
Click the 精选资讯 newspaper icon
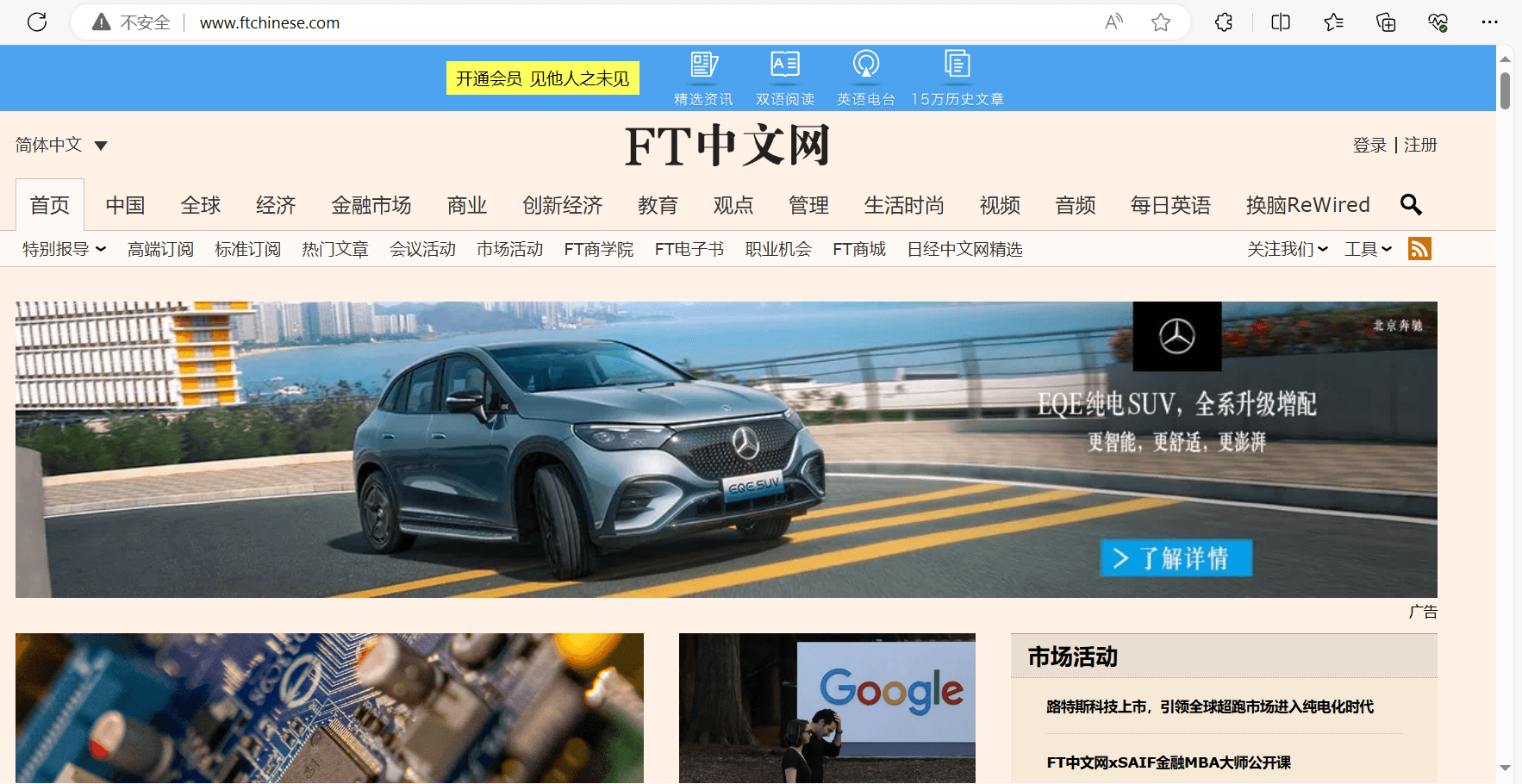(704, 65)
